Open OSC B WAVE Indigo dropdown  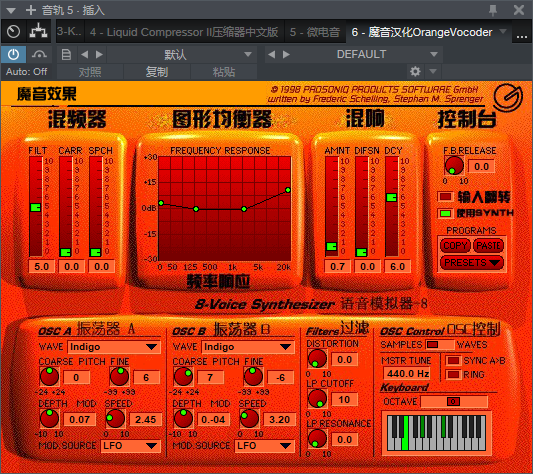(x=248, y=347)
